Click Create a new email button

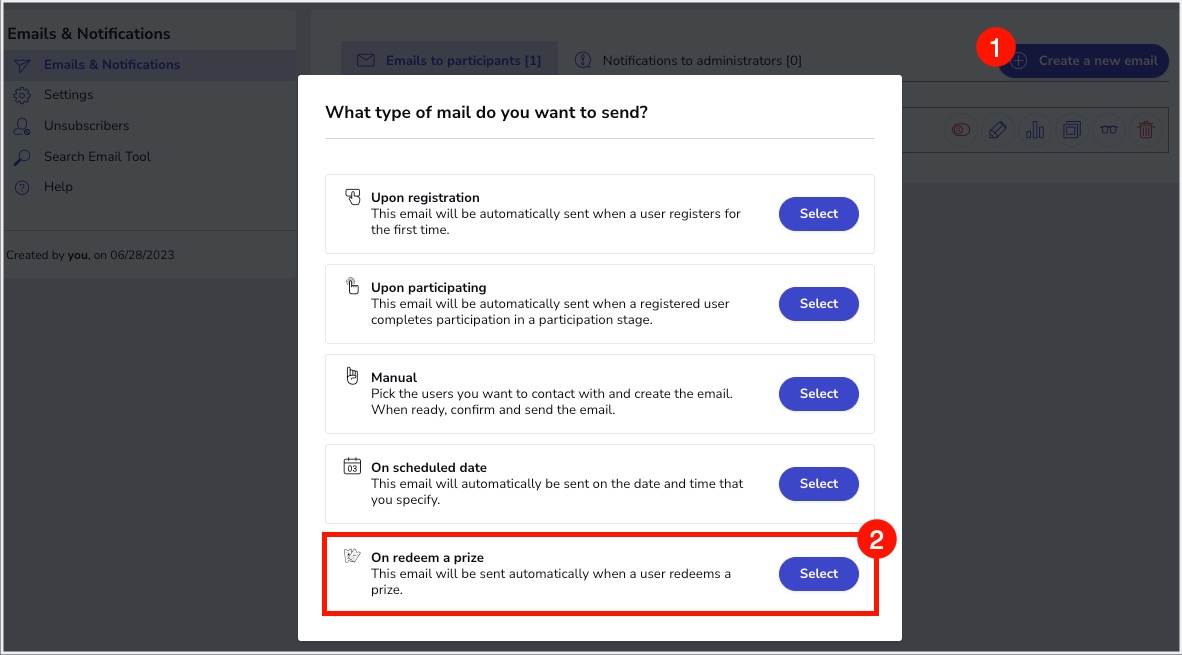click(1084, 61)
